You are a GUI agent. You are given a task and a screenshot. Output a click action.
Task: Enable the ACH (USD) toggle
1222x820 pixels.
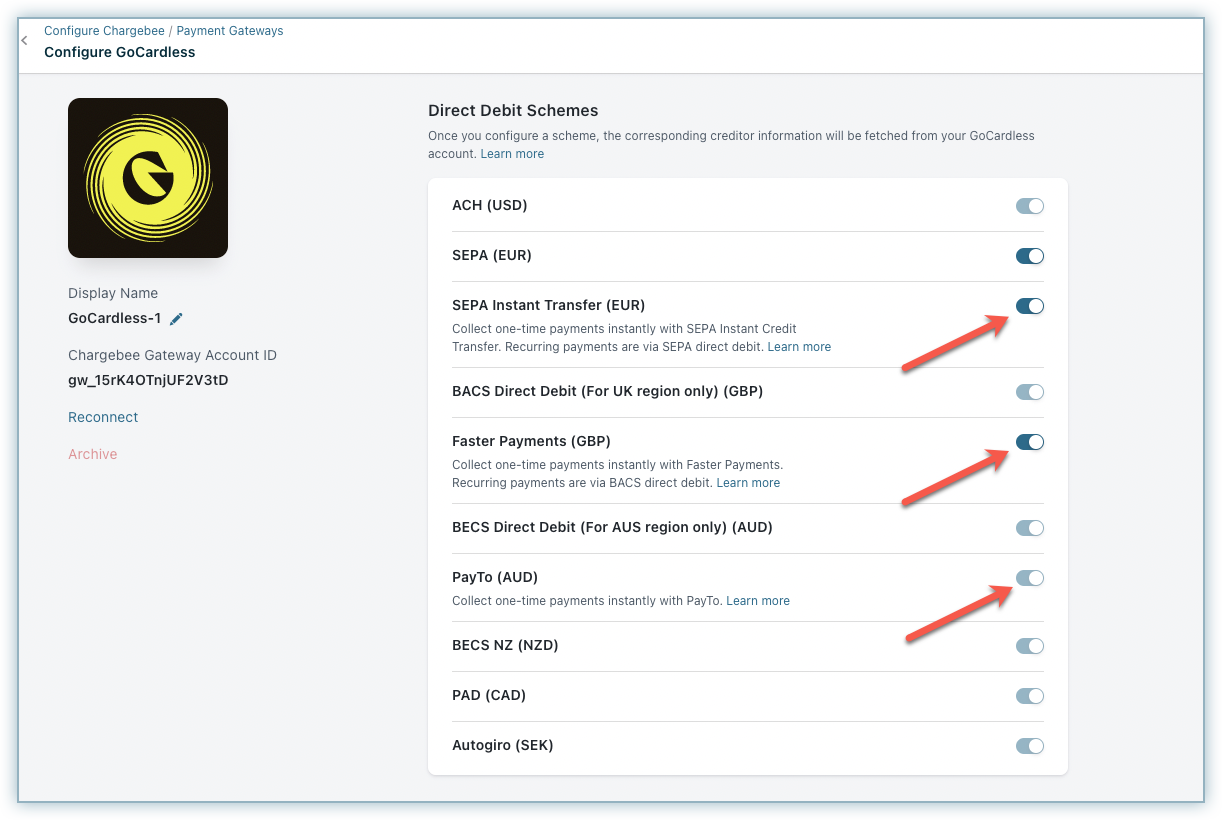[1029, 206]
